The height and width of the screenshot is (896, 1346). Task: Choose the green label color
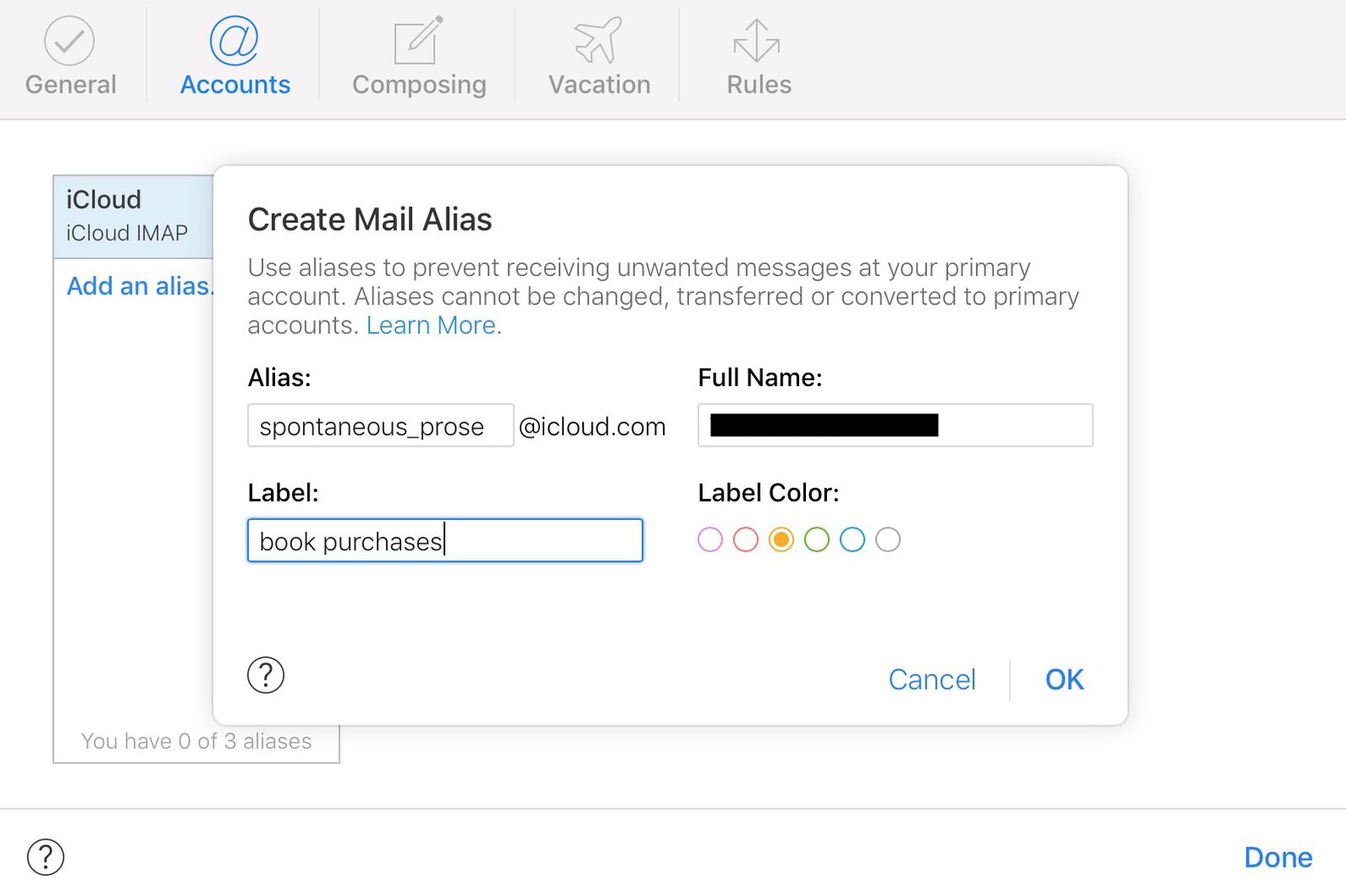click(x=816, y=539)
